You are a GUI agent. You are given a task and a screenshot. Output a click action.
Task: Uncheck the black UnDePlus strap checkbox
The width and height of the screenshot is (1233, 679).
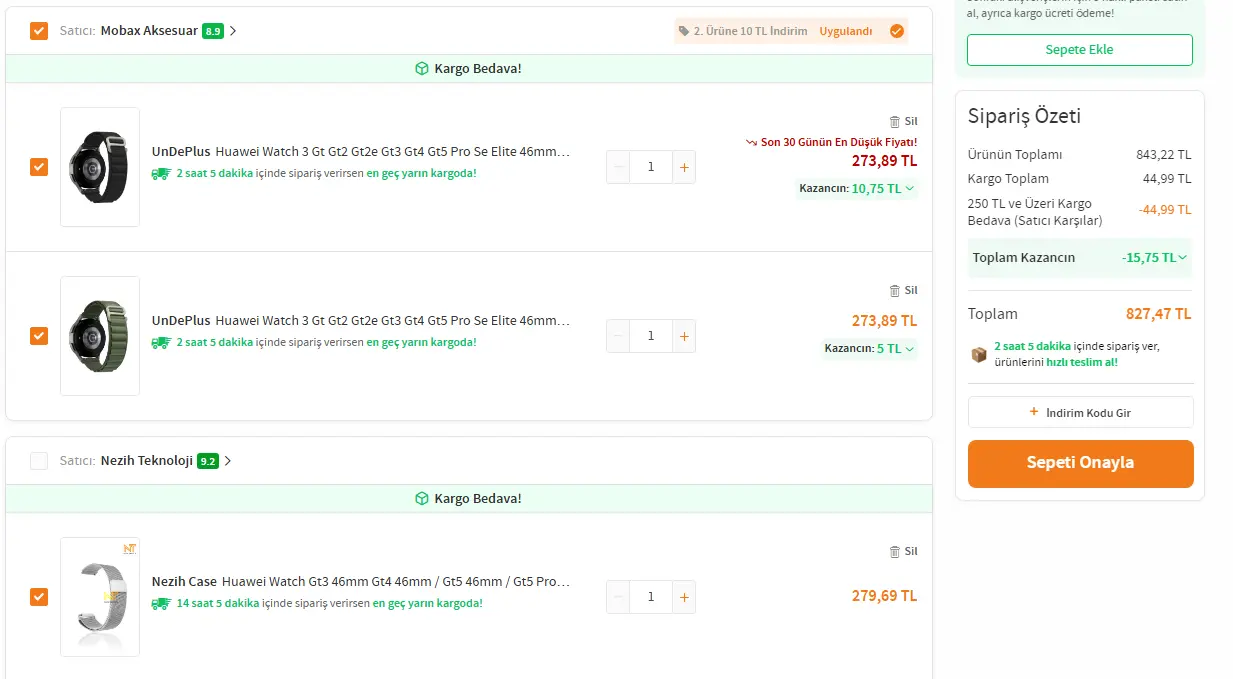[x=39, y=167]
